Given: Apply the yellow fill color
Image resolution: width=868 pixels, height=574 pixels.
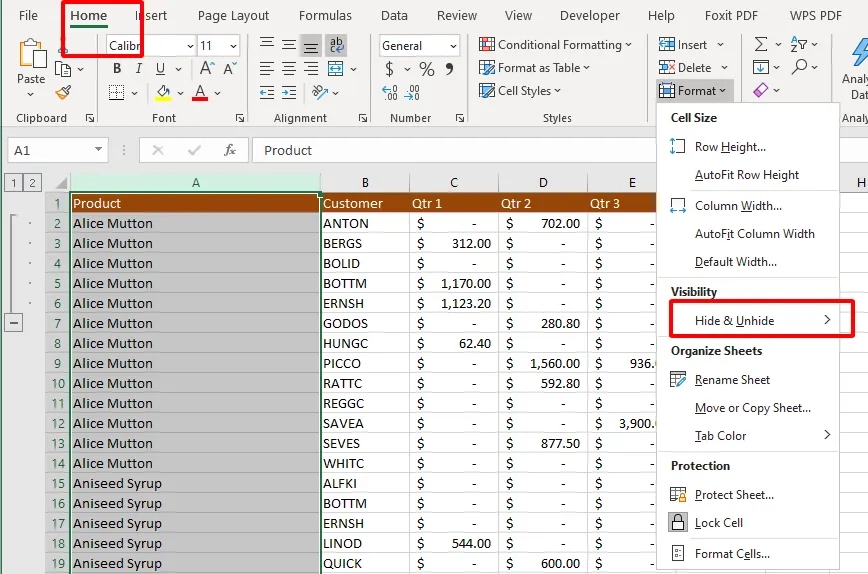Looking at the screenshot, I should tap(163, 93).
